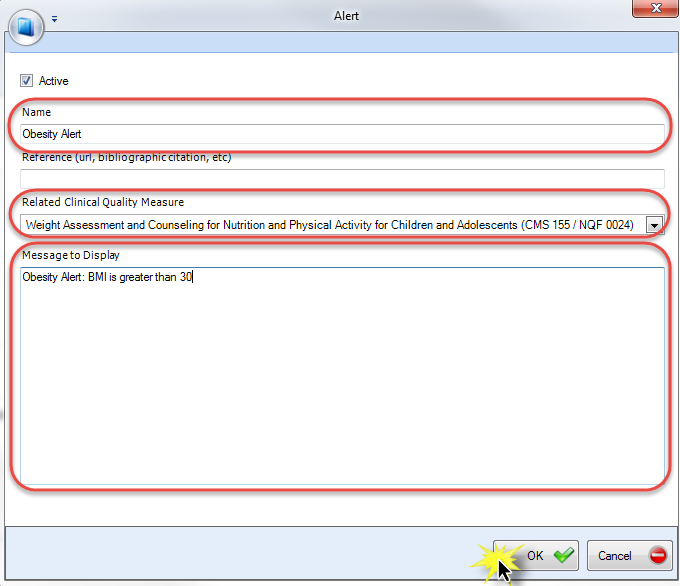Image resolution: width=680 pixels, height=586 pixels.
Task: Focus the Reference url citation field
Action: [342, 179]
